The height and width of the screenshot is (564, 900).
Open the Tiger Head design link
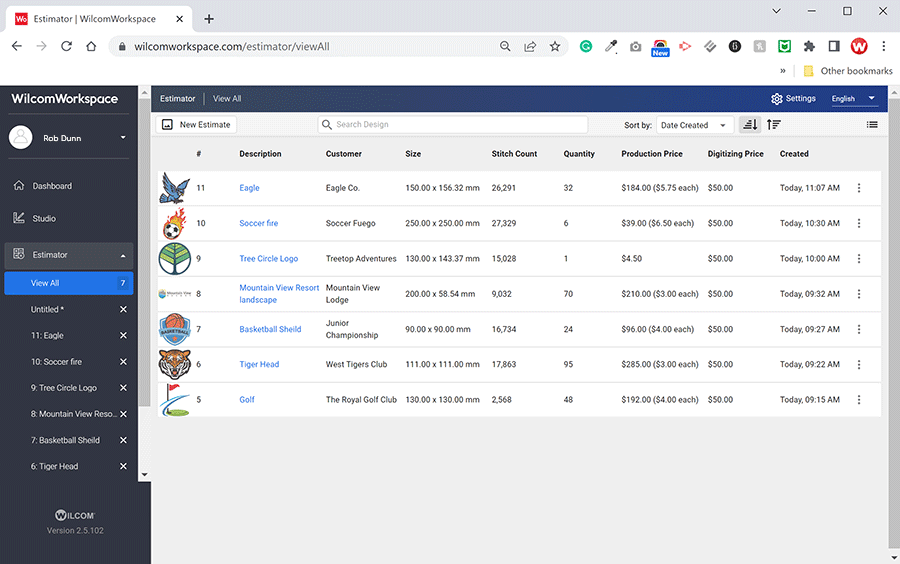[259, 365]
